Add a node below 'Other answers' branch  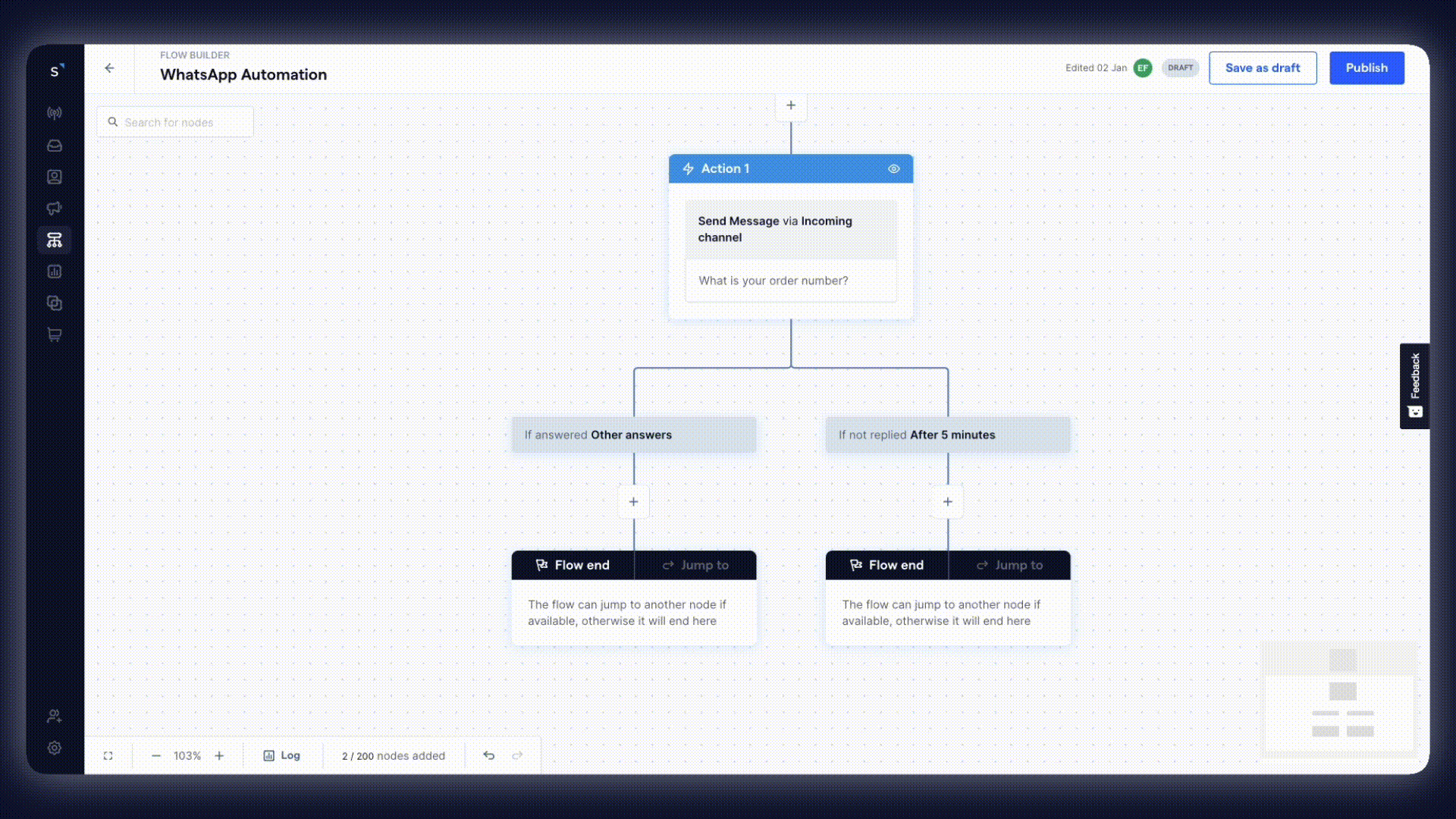633,501
